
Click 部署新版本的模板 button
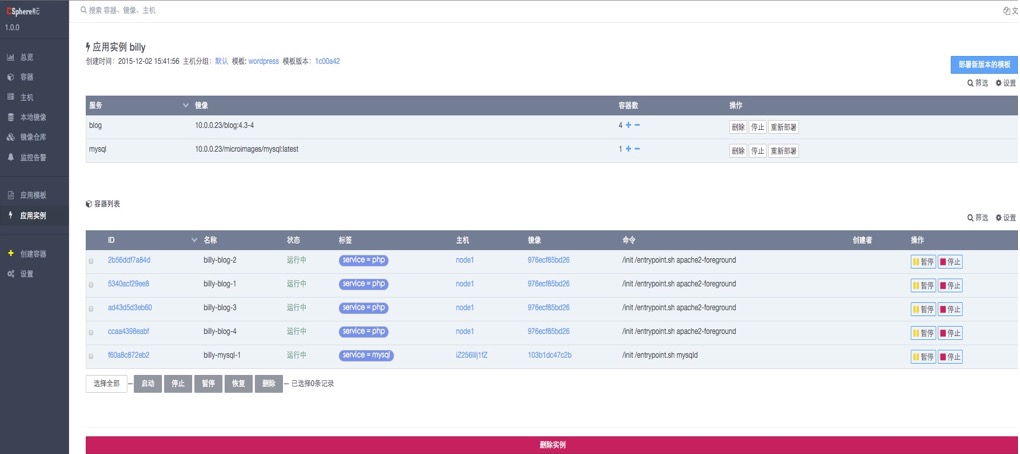pyautogui.click(x=984, y=65)
